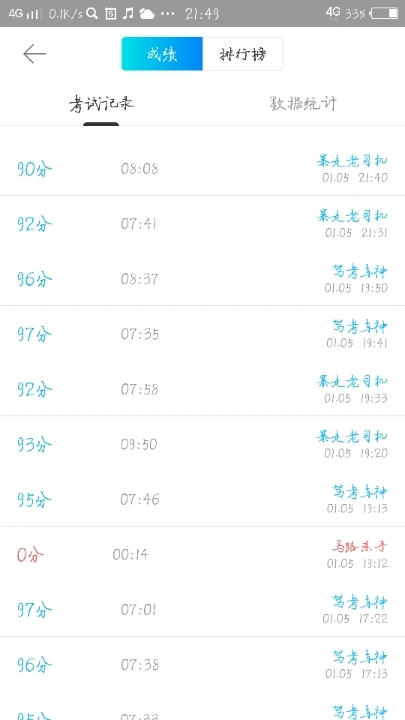Open the 97分 record at 17:22

(202, 609)
